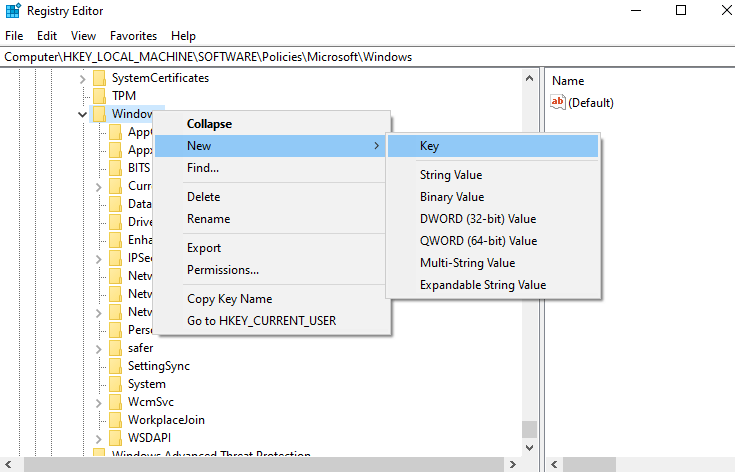Click the WcmSvc folder icon
Screen dimensions: 735x472
115,402
